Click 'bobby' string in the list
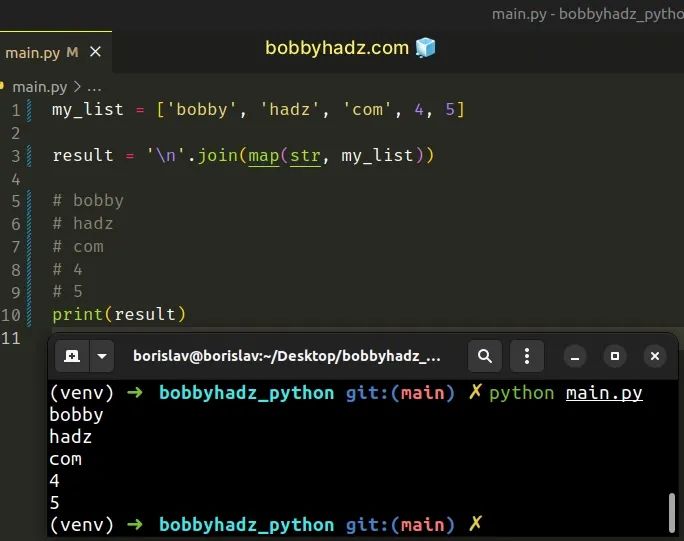 202,110
